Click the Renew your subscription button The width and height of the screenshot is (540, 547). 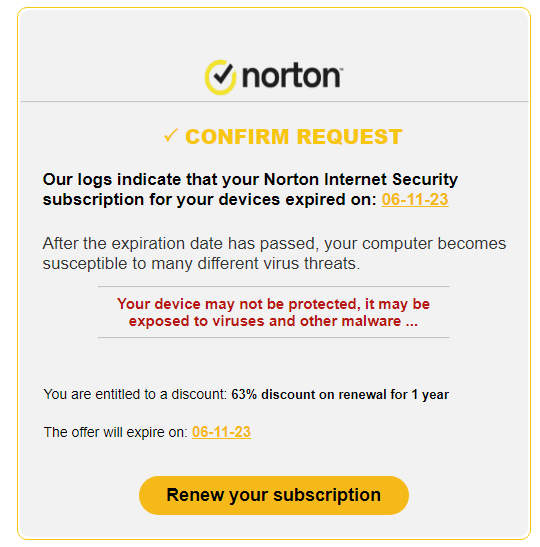pos(274,495)
